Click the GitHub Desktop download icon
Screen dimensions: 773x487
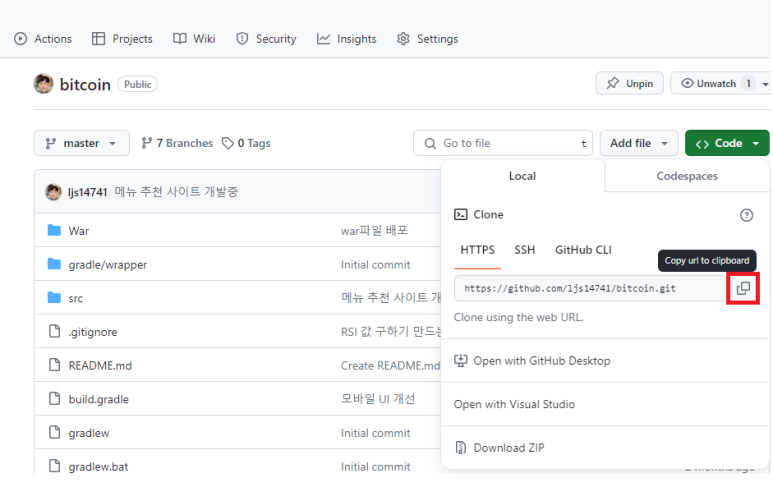tap(460, 361)
